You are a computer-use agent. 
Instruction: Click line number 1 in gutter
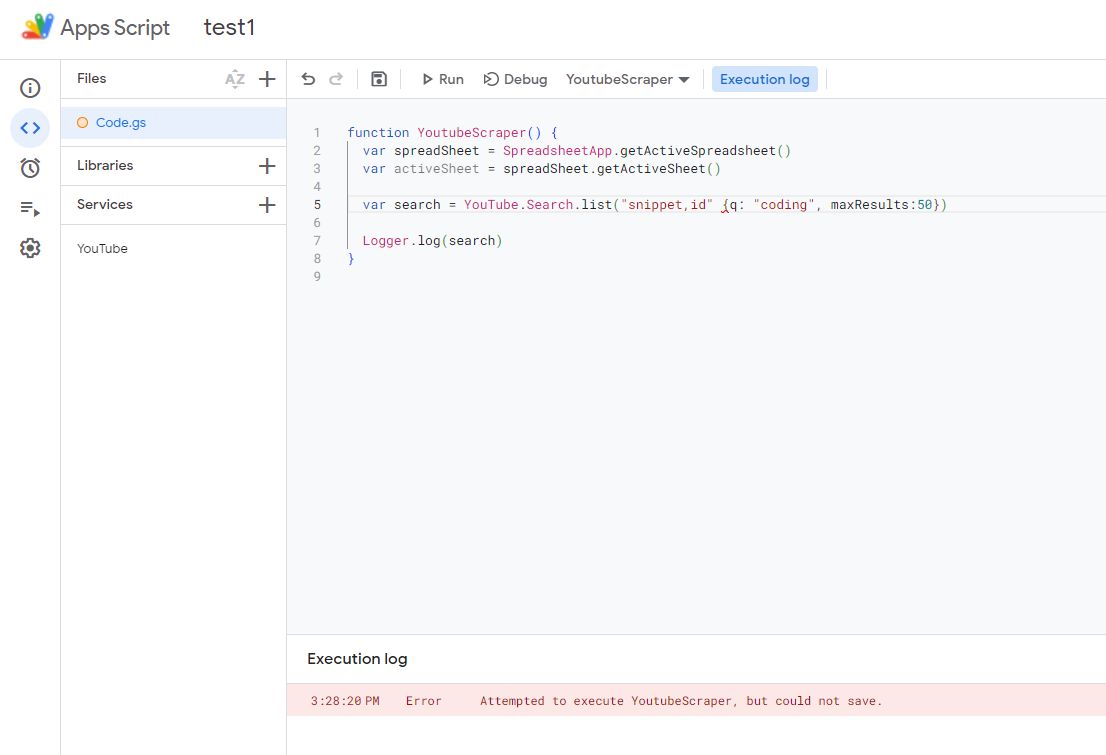coord(317,133)
